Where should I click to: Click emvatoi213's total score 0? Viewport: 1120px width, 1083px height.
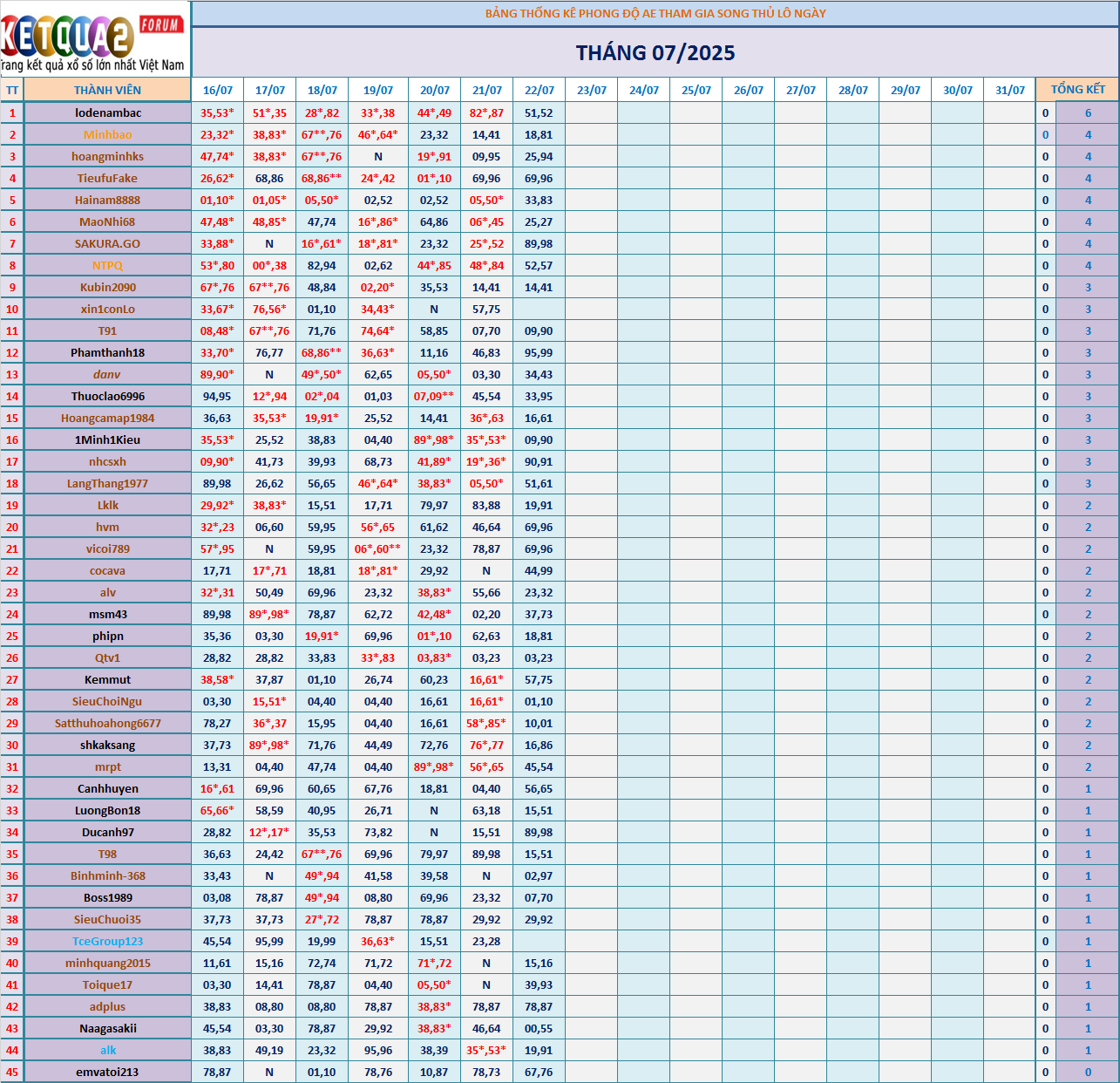[1088, 1072]
